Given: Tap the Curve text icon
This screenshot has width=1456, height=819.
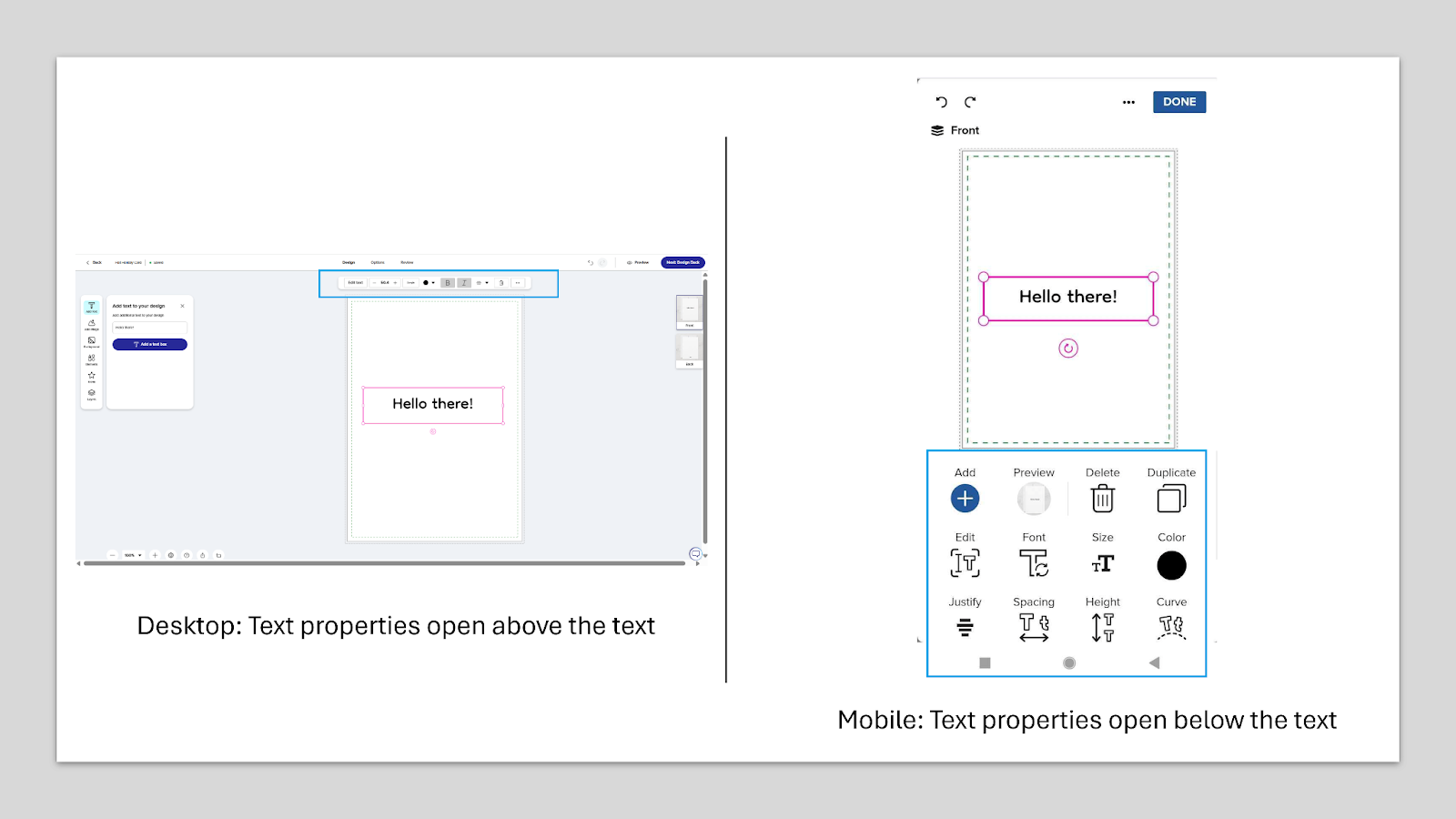Looking at the screenshot, I should click(x=1171, y=628).
